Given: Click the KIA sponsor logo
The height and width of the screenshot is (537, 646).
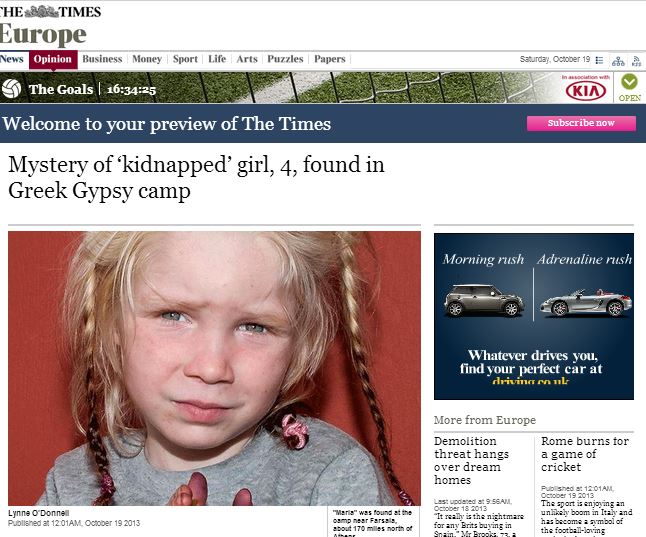Looking at the screenshot, I should 586,90.
